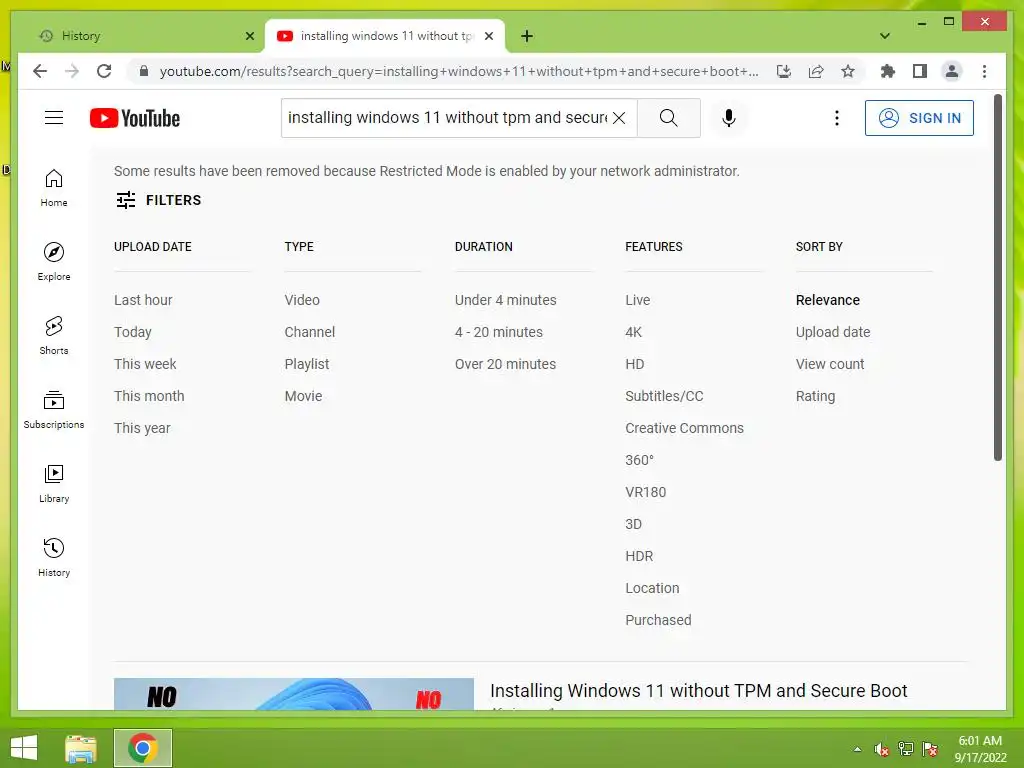Open the Windows Start button

pyautogui.click(x=24, y=748)
